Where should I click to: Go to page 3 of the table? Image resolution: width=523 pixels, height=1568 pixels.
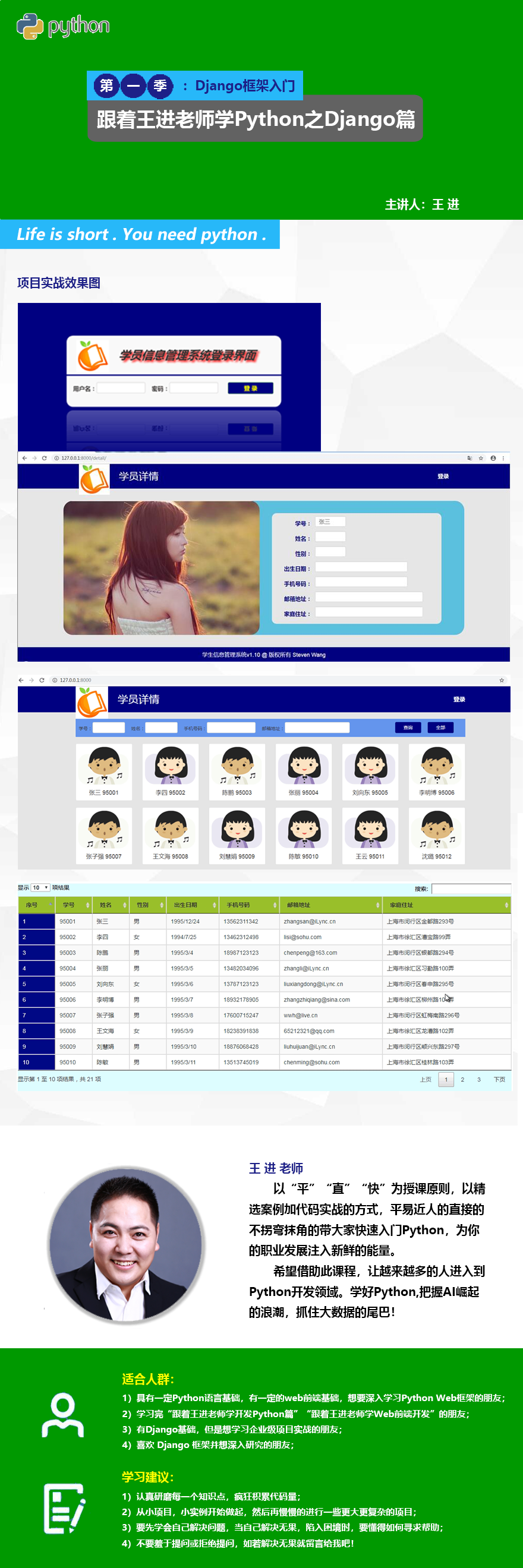coord(478,1079)
